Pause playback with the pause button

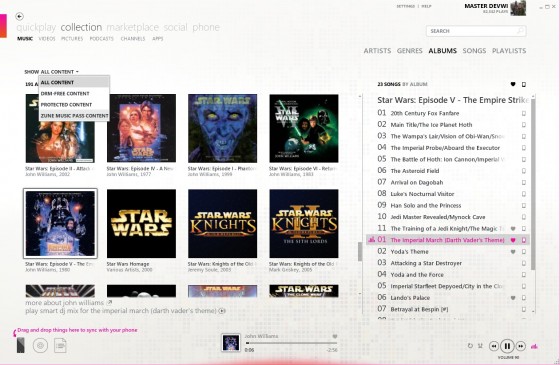click(x=507, y=346)
